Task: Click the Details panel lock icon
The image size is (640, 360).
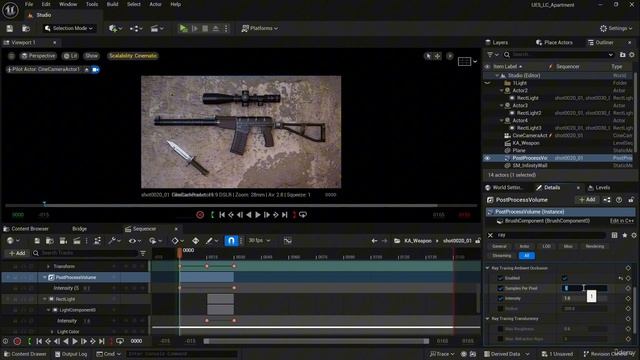Action: 631,200
